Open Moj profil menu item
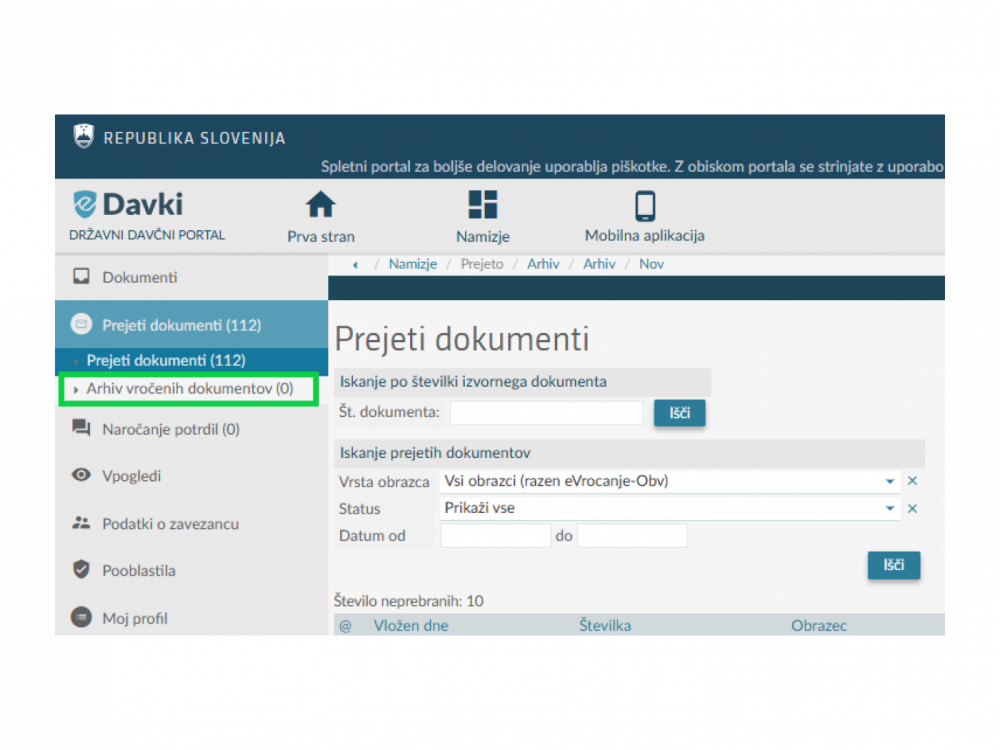Image resolution: width=1000 pixels, height=750 pixels. (x=135, y=618)
